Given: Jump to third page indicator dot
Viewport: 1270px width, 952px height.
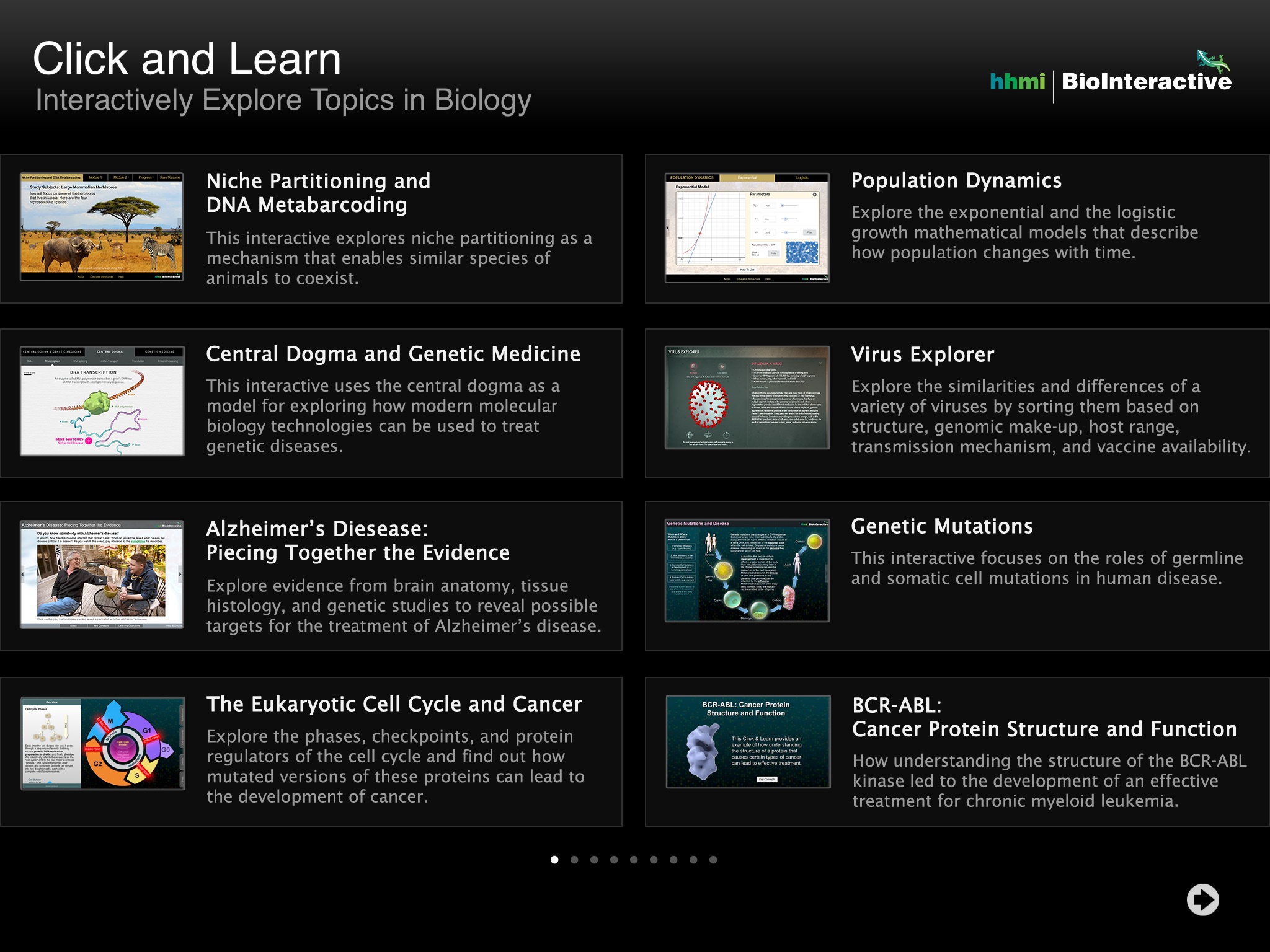Looking at the screenshot, I should click(594, 860).
